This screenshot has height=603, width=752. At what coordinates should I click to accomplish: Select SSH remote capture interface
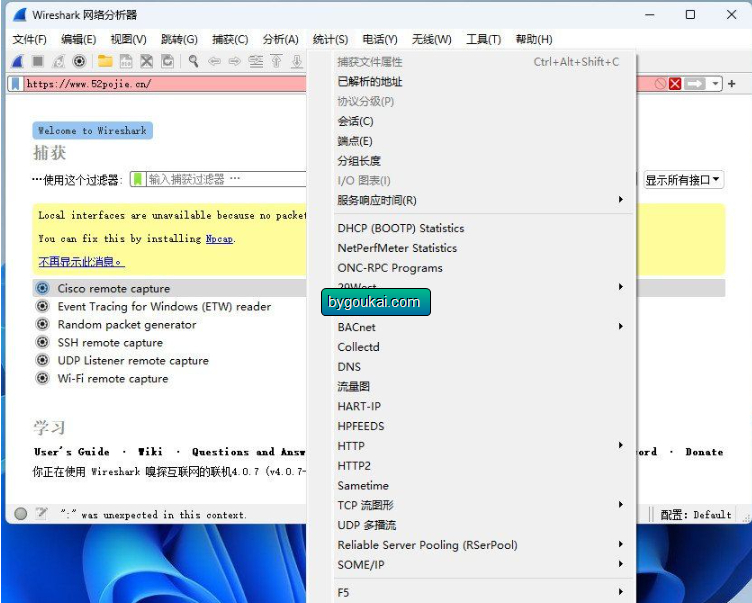(110, 343)
